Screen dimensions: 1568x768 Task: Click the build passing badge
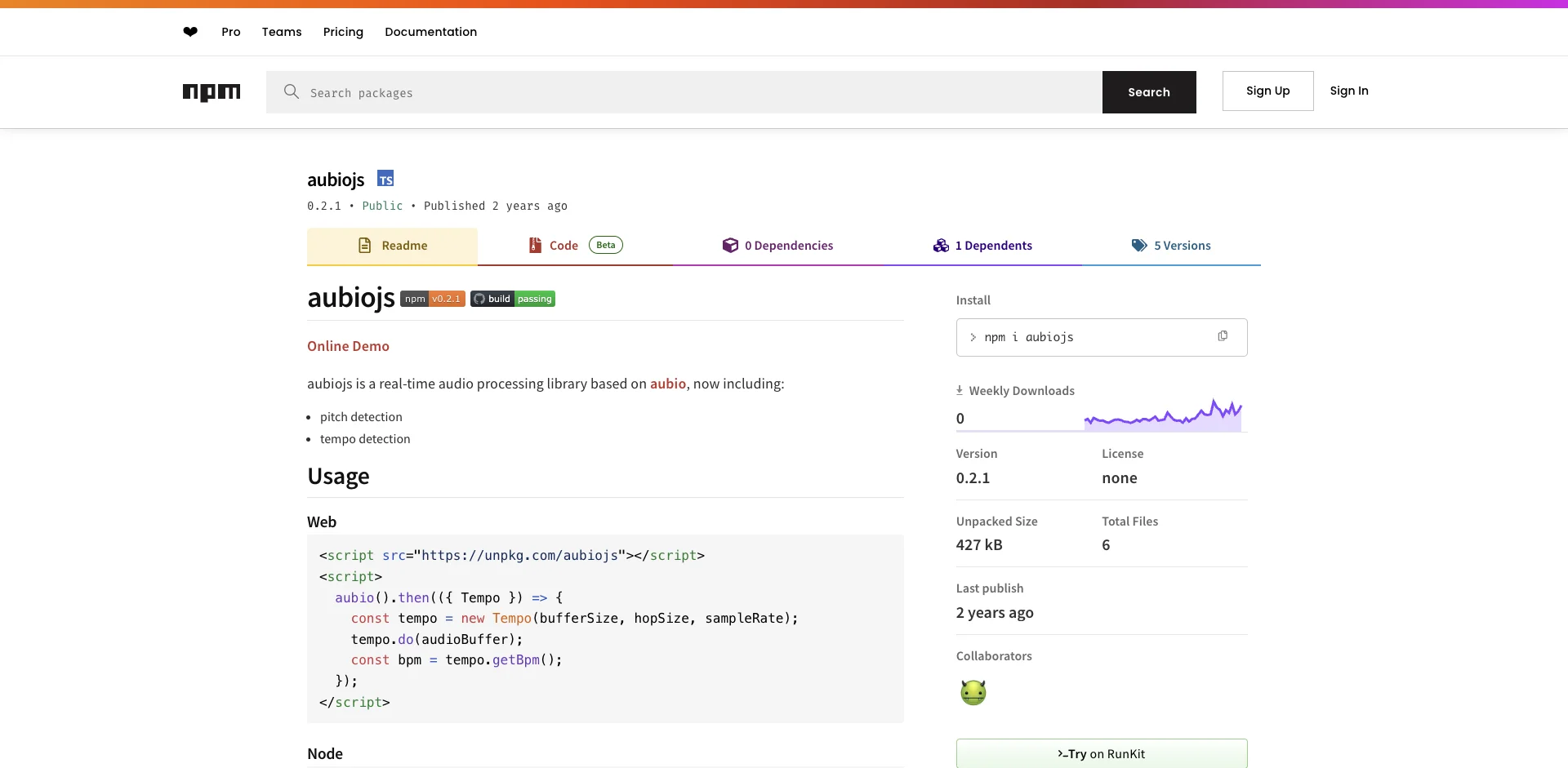[513, 299]
